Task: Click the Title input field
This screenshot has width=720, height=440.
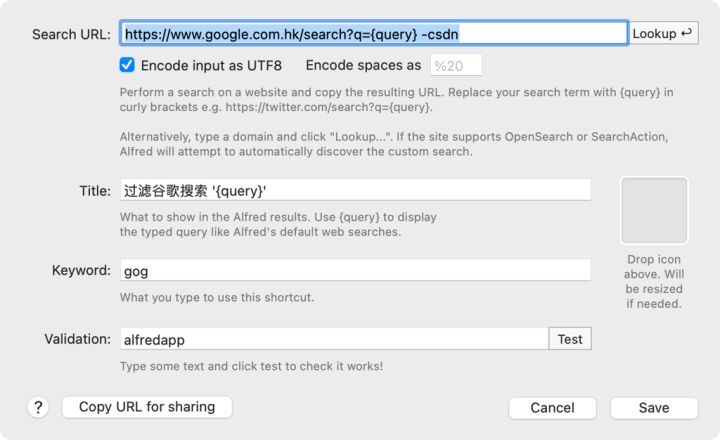Action: (355, 190)
